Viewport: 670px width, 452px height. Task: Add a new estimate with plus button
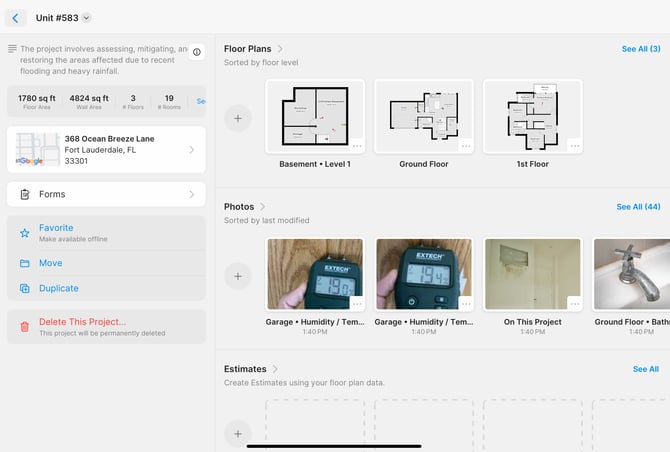tap(237, 433)
